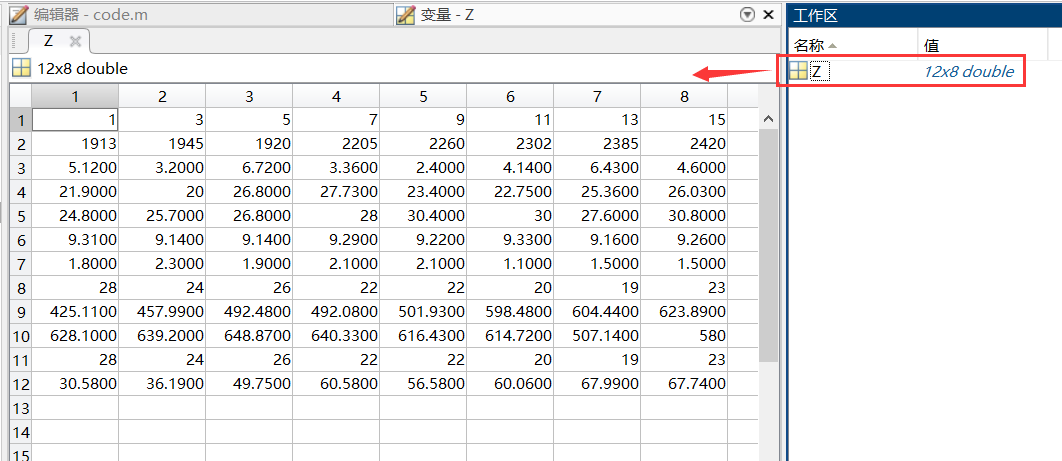
Task: Click cell with value 6.7200
Action: tap(249, 168)
